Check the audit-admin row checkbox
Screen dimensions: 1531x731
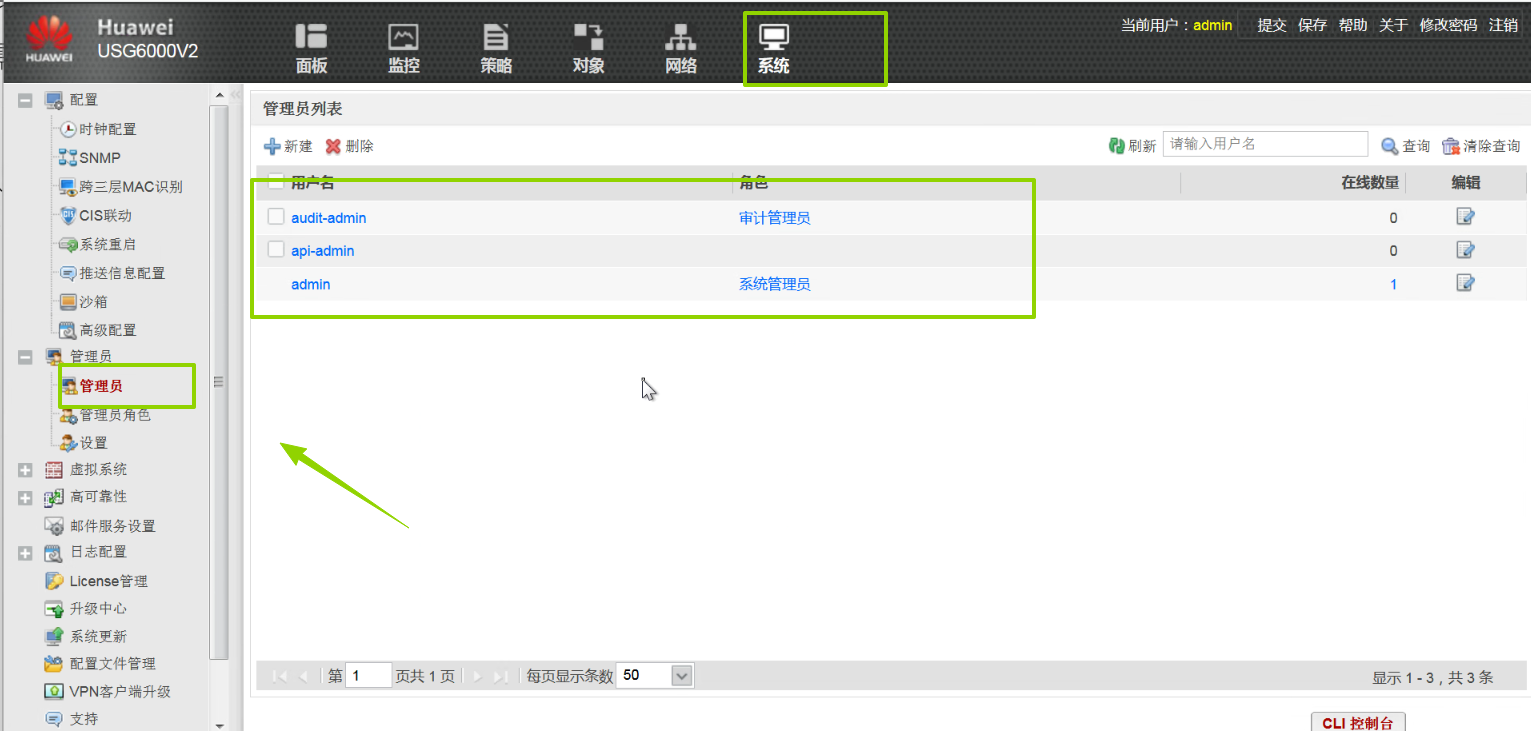pyautogui.click(x=276, y=217)
